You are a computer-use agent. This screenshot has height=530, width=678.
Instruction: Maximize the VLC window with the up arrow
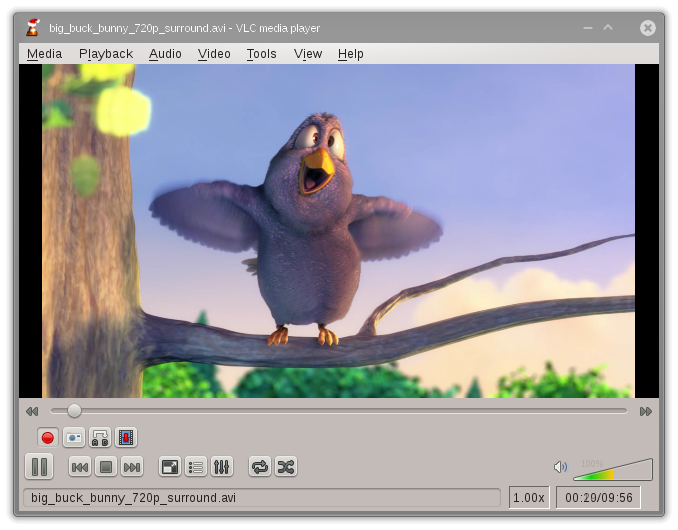(608, 28)
